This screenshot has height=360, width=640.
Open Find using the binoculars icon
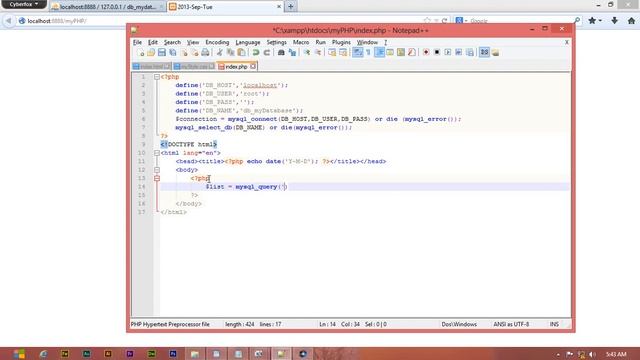(281, 53)
